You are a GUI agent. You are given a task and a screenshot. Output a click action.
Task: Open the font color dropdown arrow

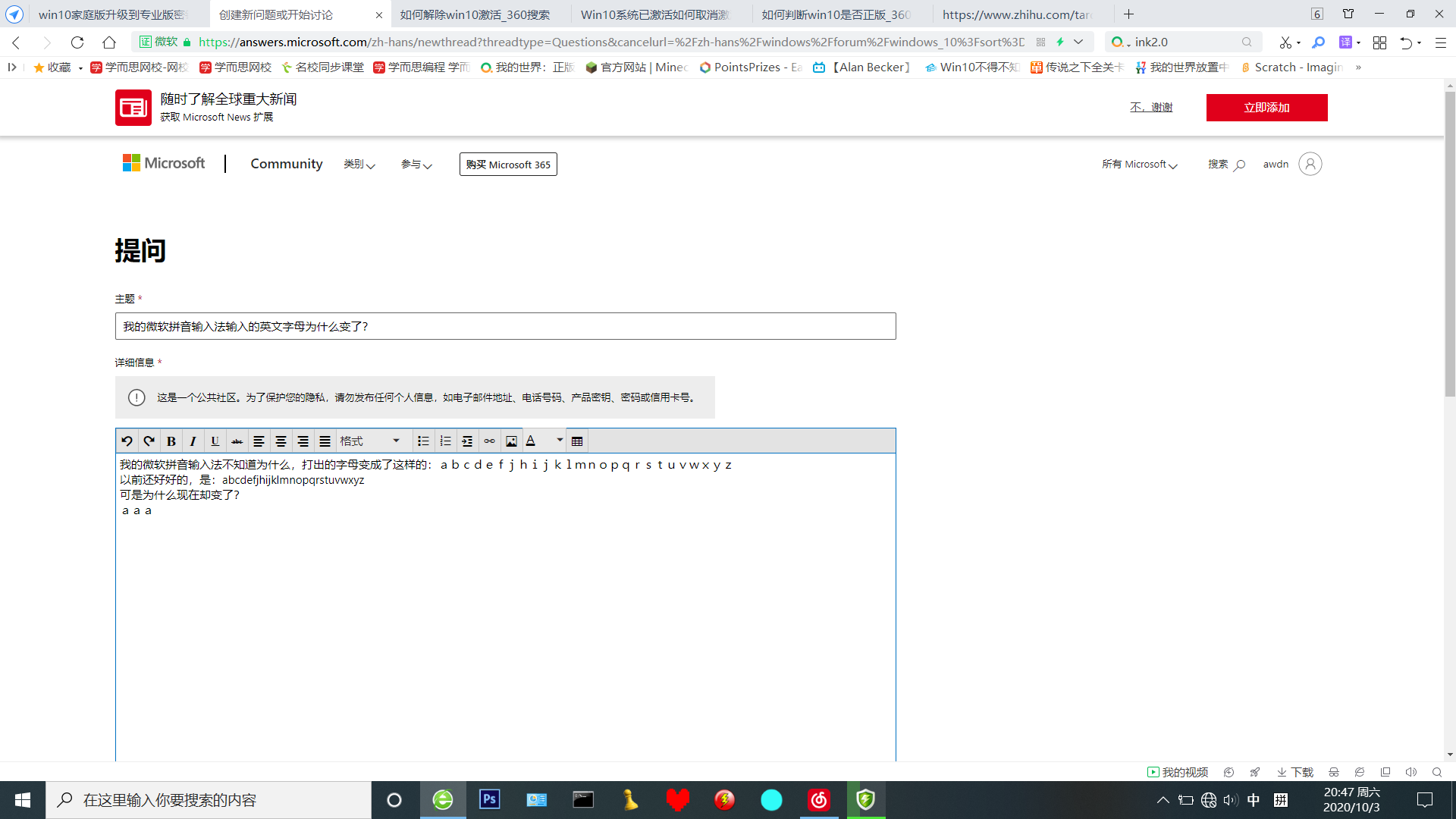(560, 440)
